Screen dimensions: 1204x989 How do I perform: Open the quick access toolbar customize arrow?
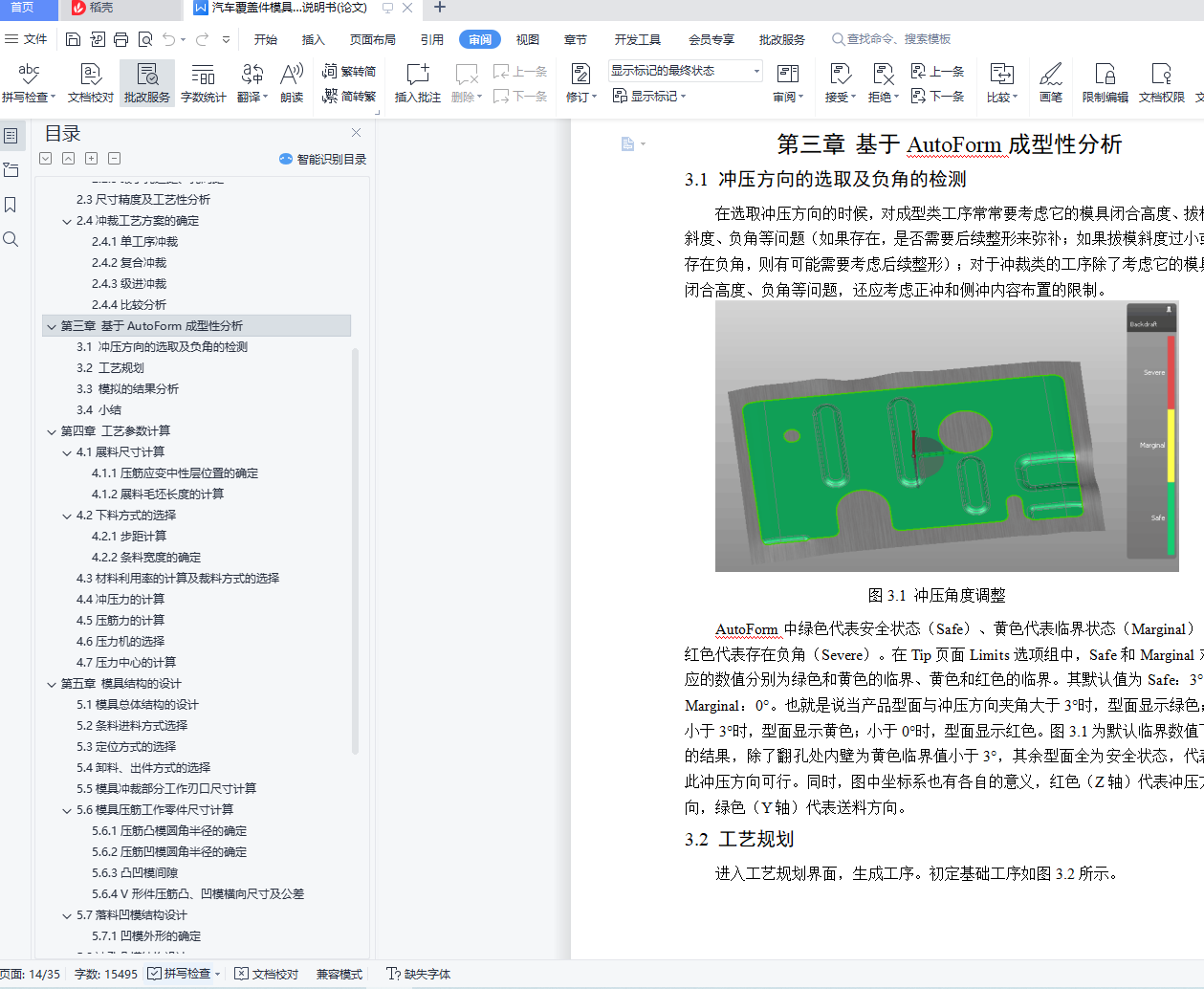coord(226,39)
